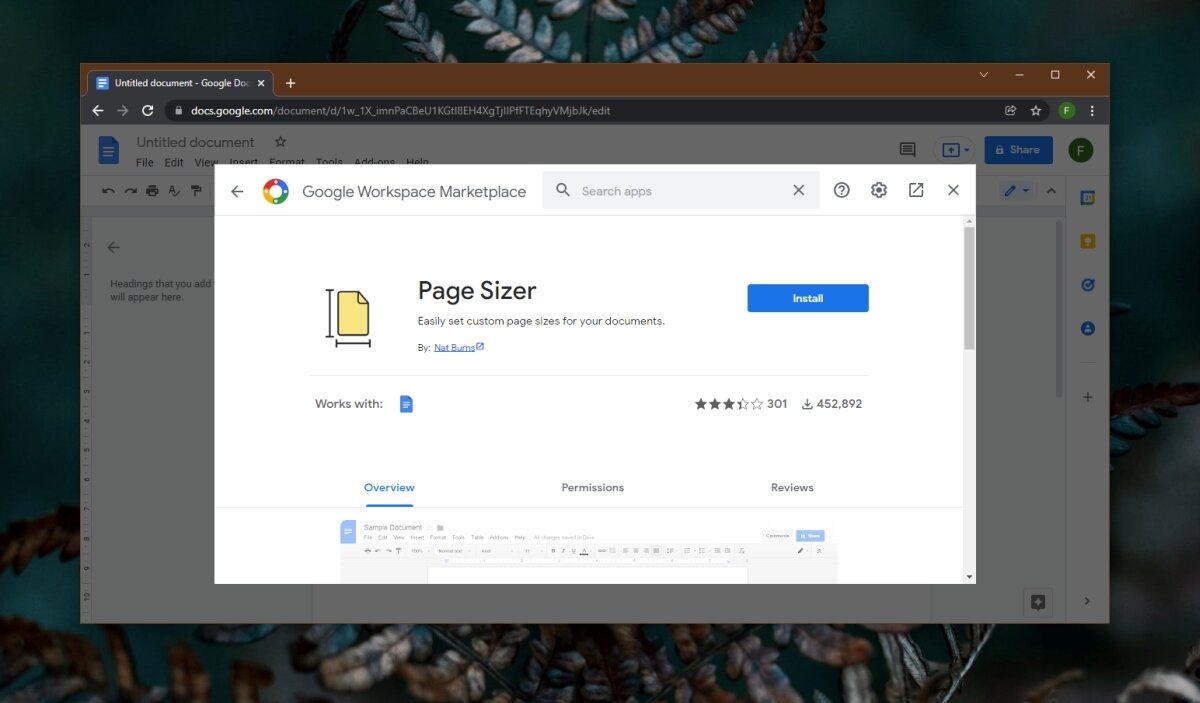Hide the right side panel with the chevron
This screenshot has height=703, width=1200.
[1087, 600]
